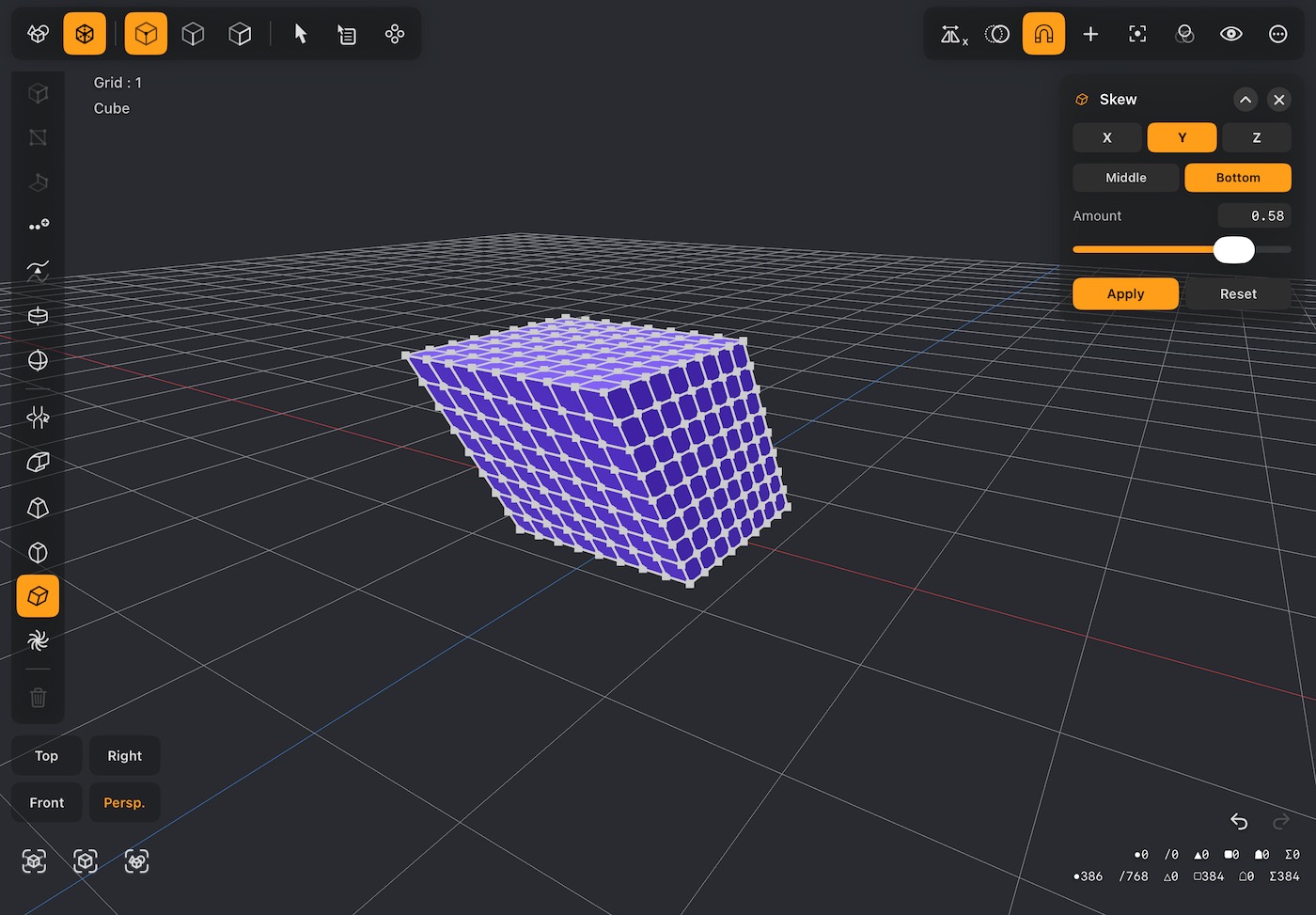
Task: Edit the Amount value field
Action: coord(1255,216)
